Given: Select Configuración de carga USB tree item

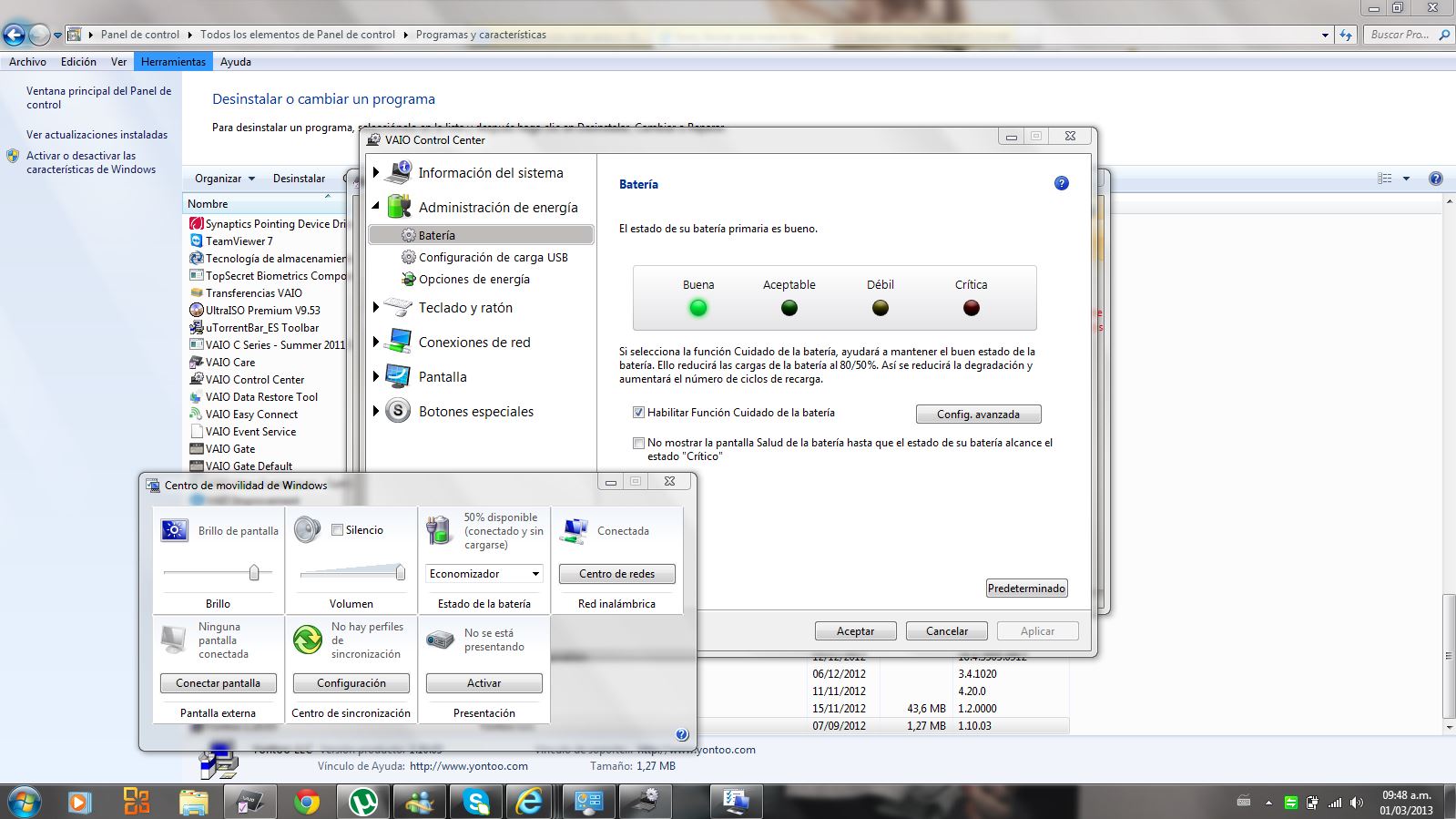Looking at the screenshot, I should (x=493, y=258).
